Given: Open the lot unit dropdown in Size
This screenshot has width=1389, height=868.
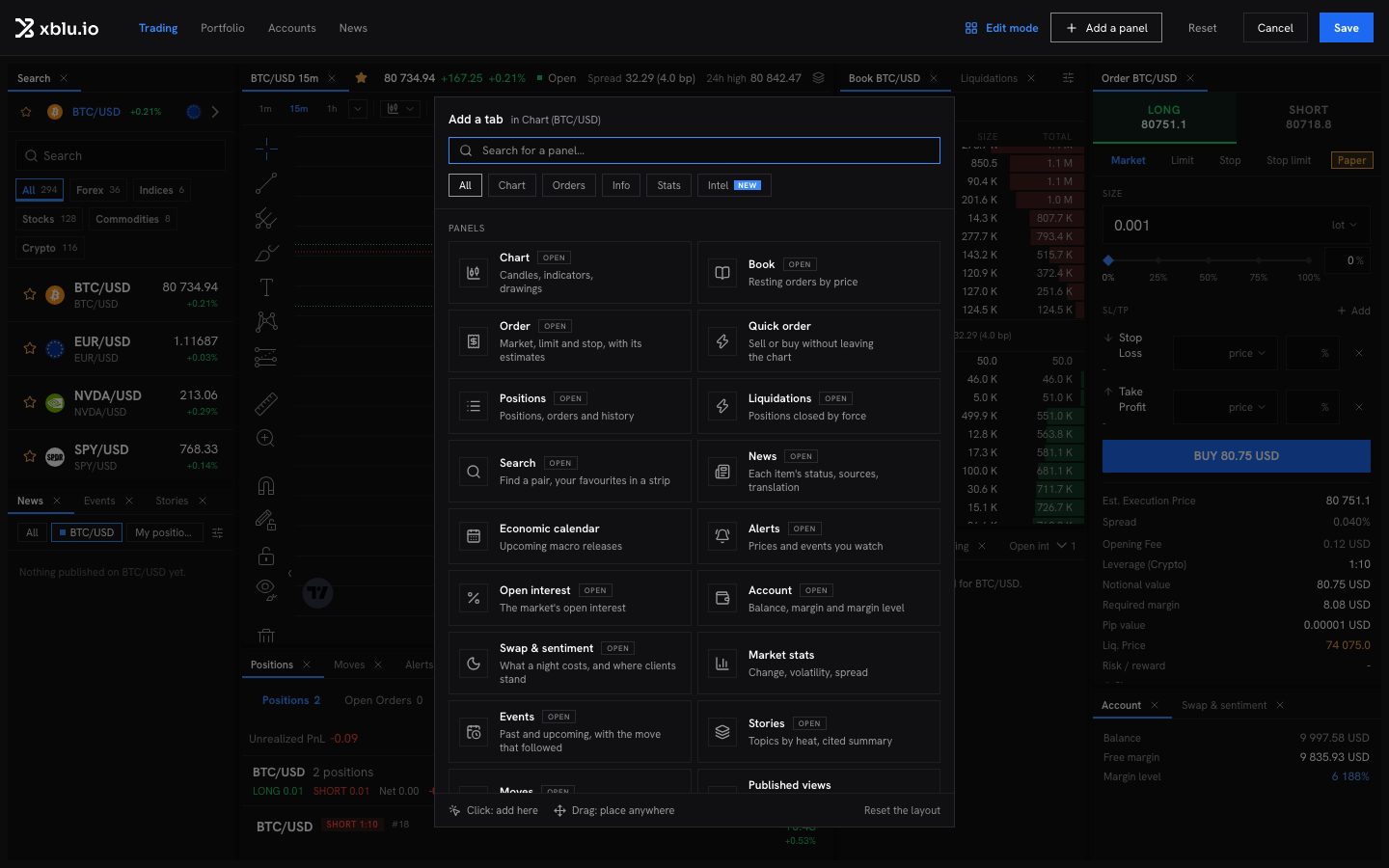Looking at the screenshot, I should [x=1345, y=226].
